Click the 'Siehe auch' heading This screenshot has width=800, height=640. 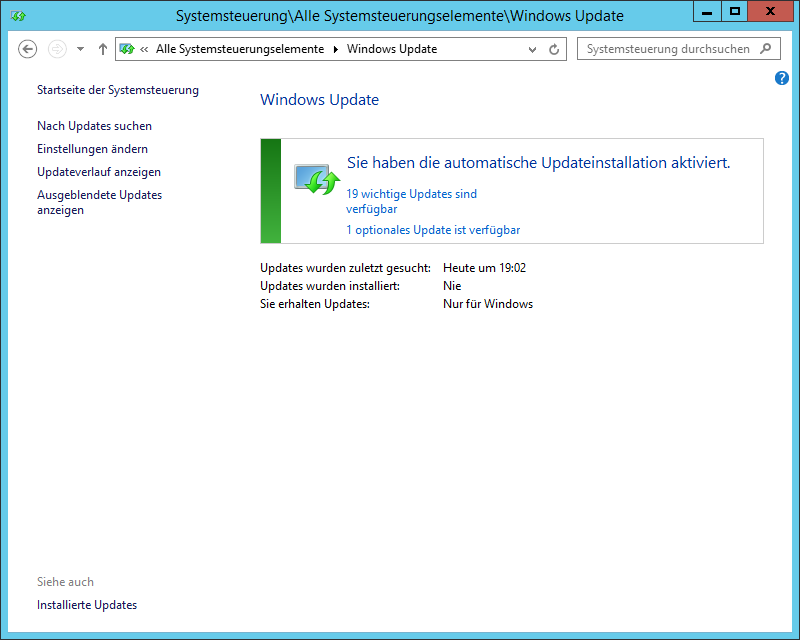[65, 582]
